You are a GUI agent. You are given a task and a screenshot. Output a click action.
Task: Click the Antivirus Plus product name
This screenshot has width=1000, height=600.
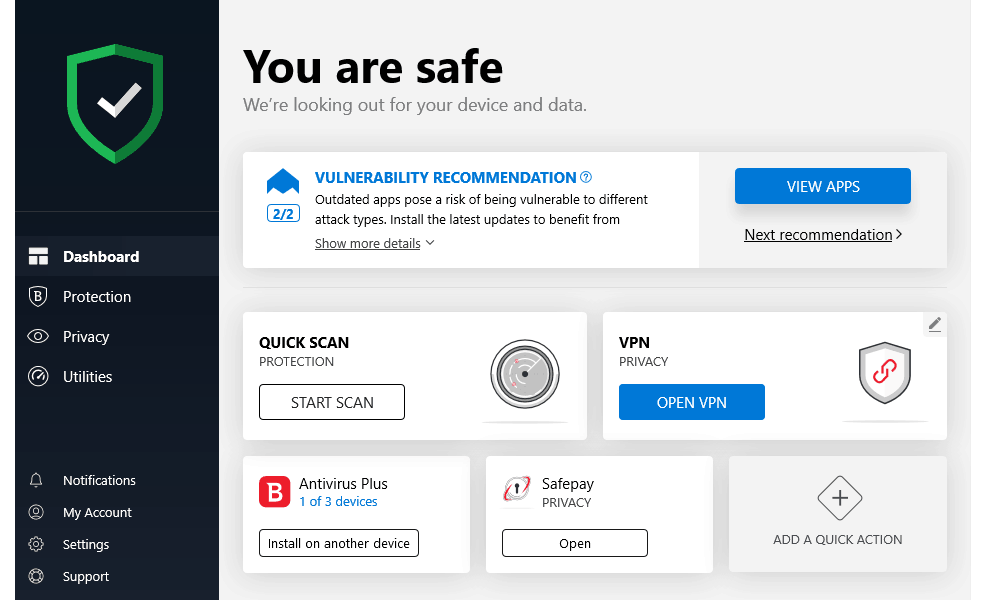[x=343, y=484]
